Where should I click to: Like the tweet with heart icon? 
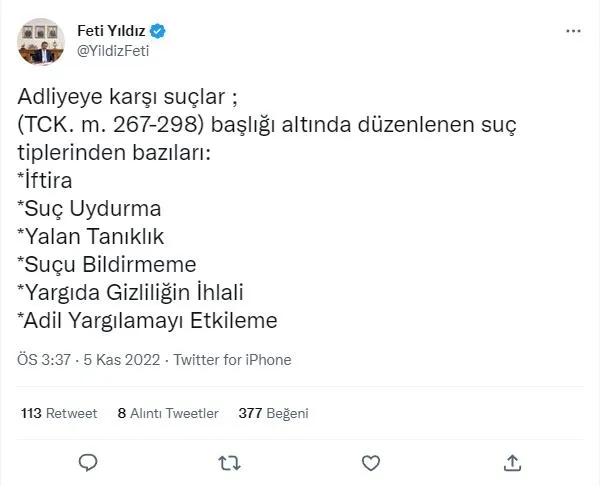coord(370,461)
